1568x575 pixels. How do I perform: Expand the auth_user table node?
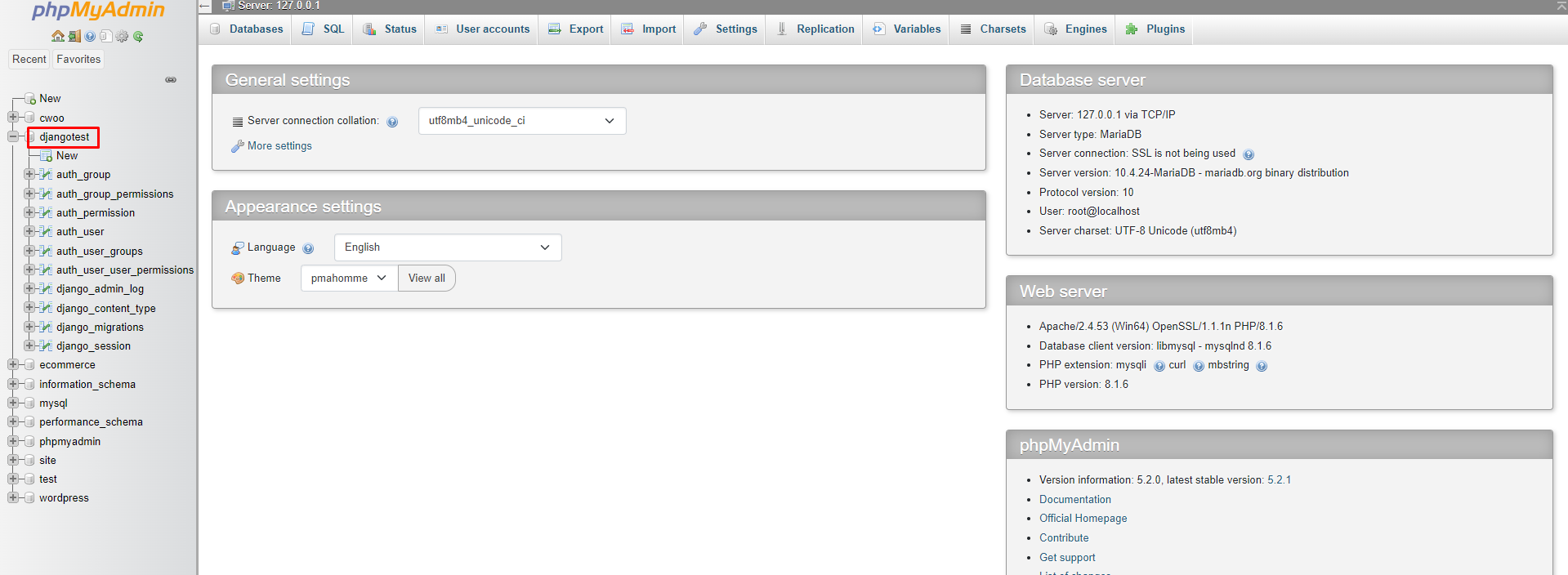(29, 231)
